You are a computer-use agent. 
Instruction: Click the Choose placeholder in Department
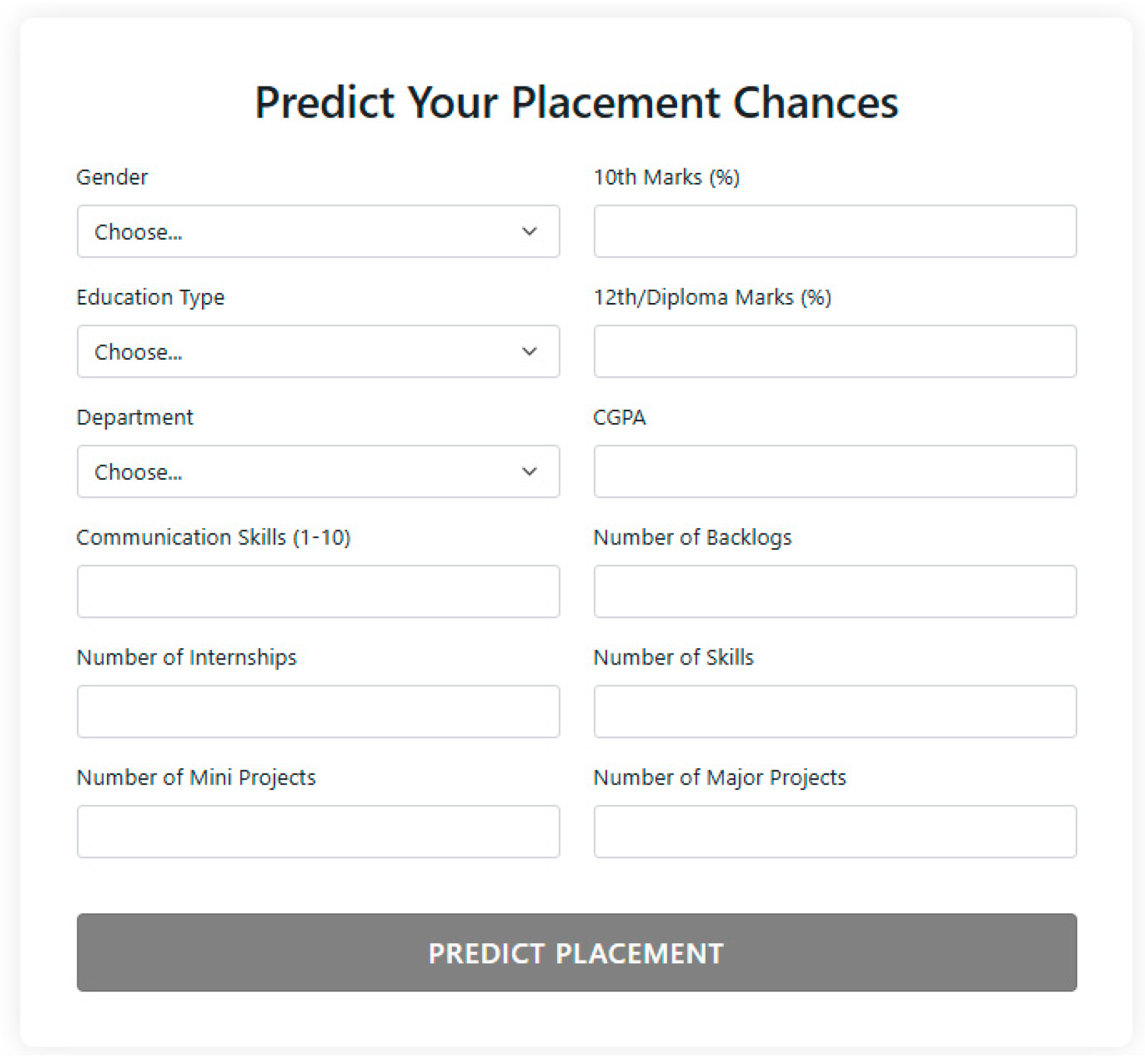point(138,471)
